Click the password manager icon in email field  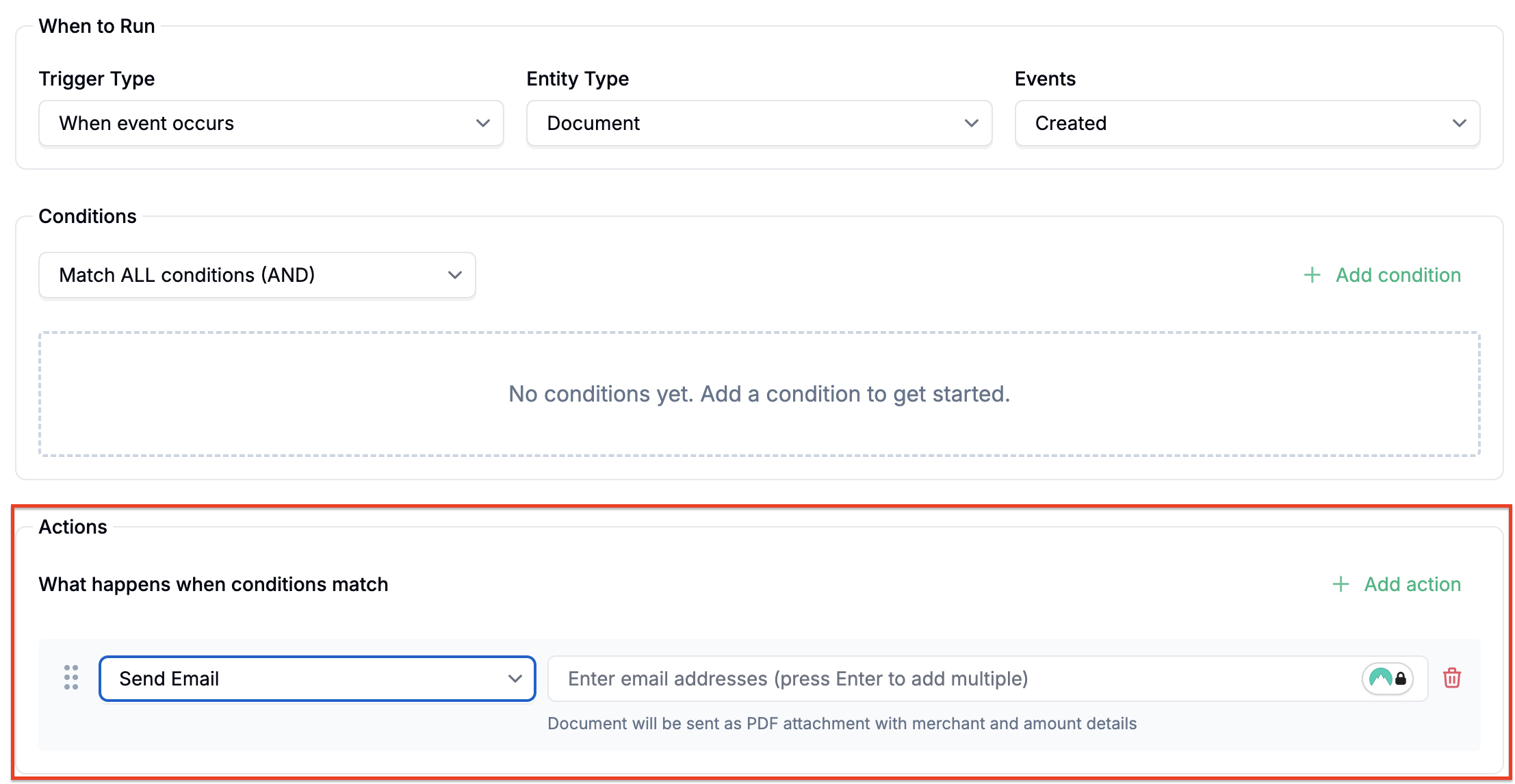click(1387, 679)
